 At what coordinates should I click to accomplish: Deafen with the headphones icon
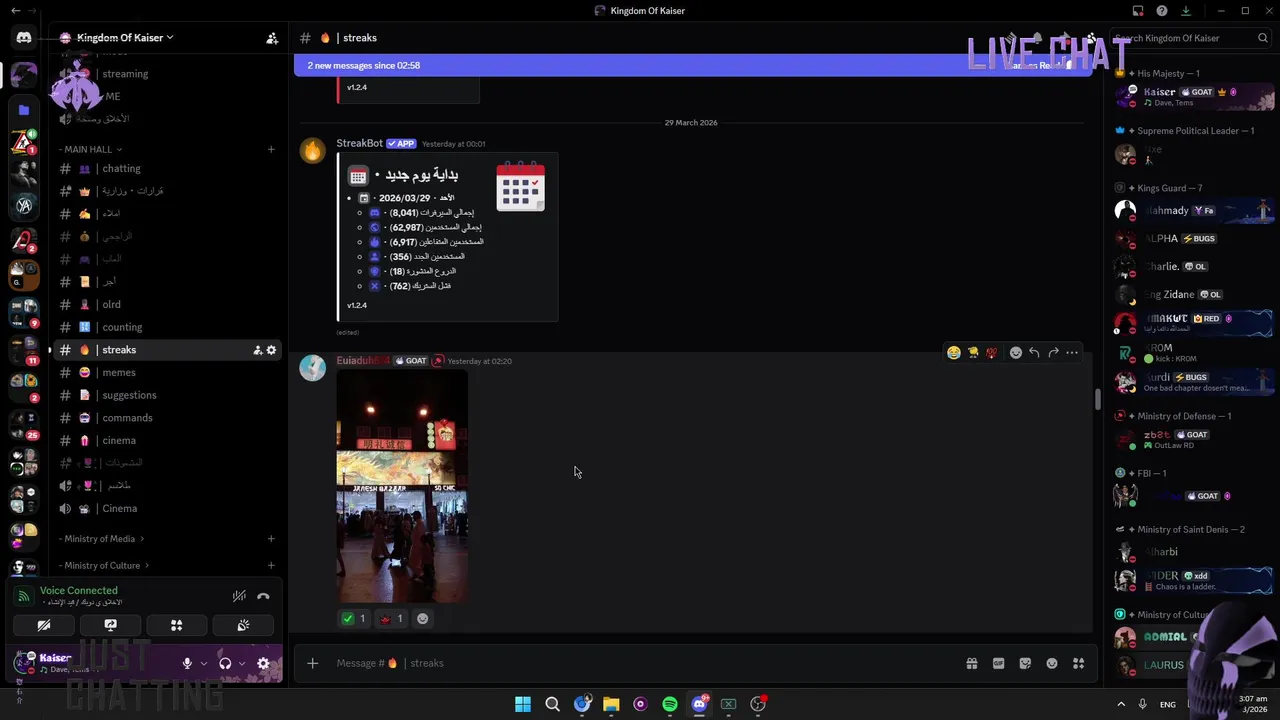225,663
